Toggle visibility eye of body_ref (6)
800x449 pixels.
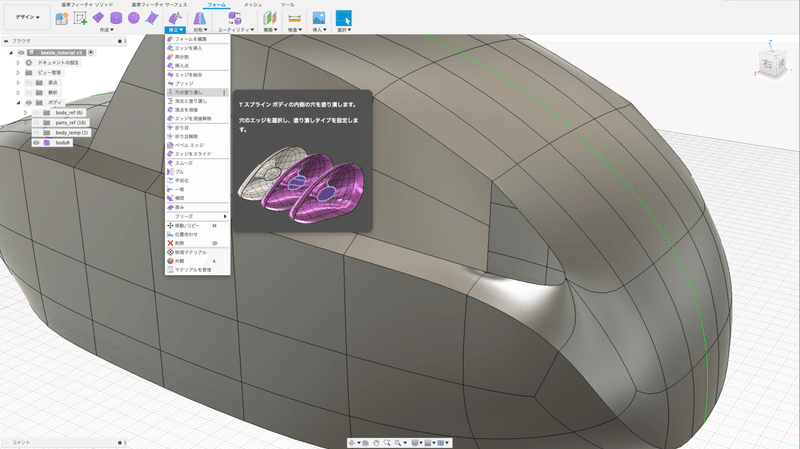pyautogui.click(x=36, y=113)
